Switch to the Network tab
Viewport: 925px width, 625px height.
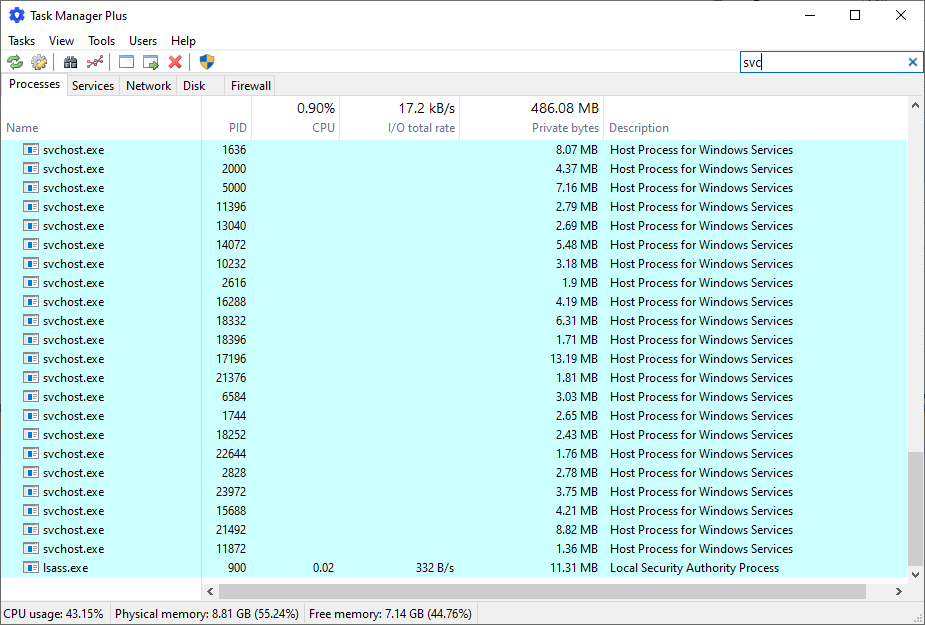[148, 86]
